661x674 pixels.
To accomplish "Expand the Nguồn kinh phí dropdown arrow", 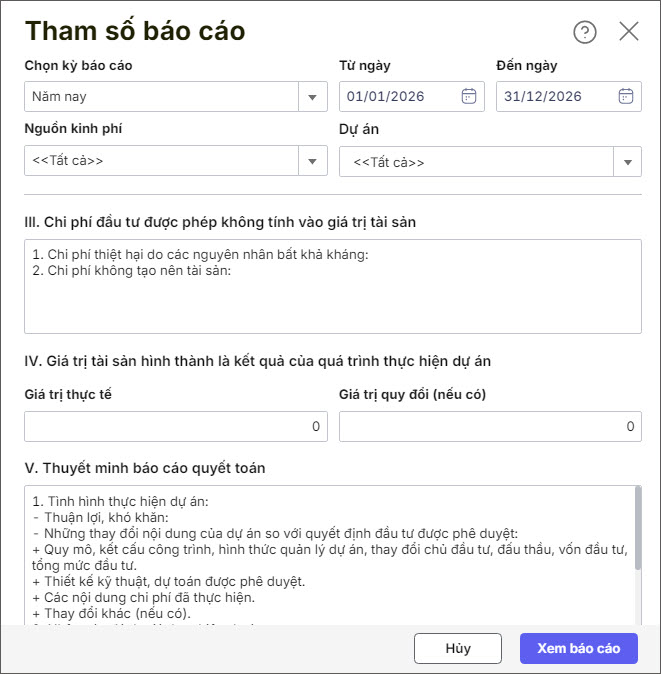I will click(x=313, y=161).
